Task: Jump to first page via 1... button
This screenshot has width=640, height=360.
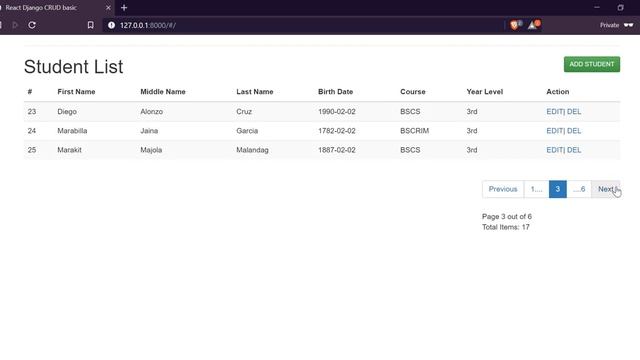Action: point(536,189)
